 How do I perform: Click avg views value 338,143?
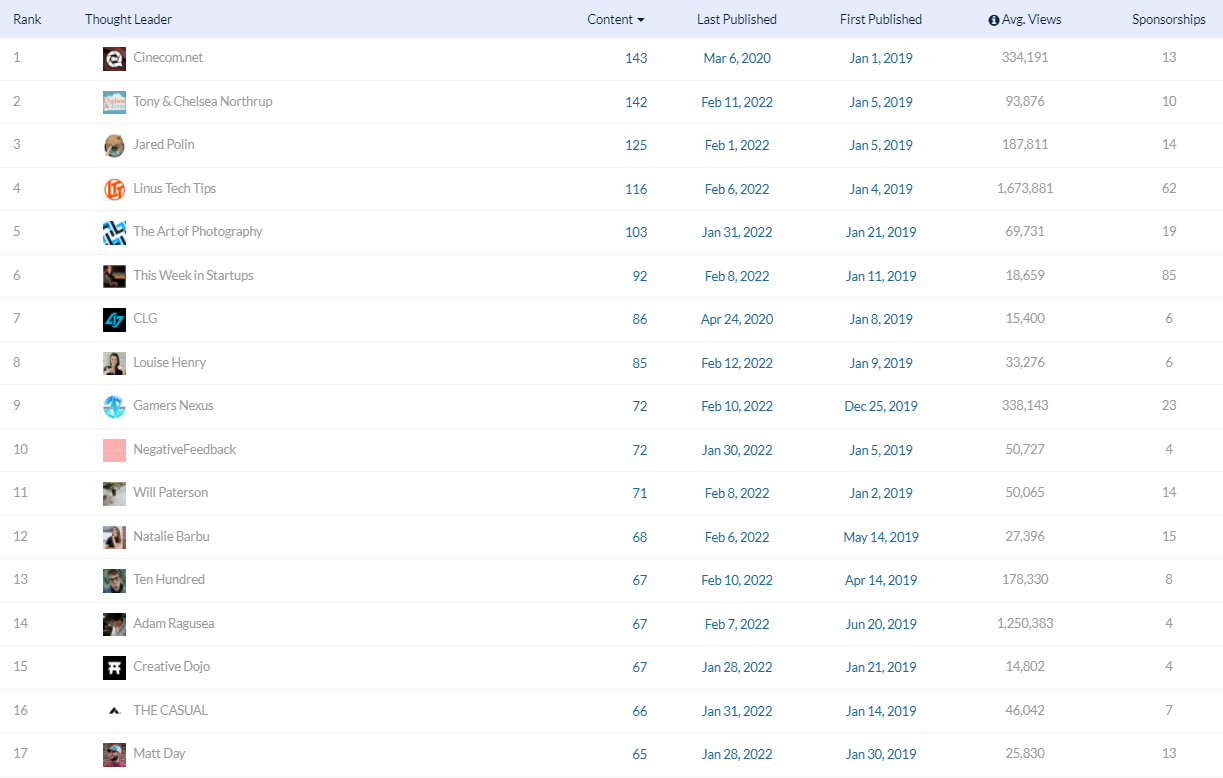pos(1025,406)
